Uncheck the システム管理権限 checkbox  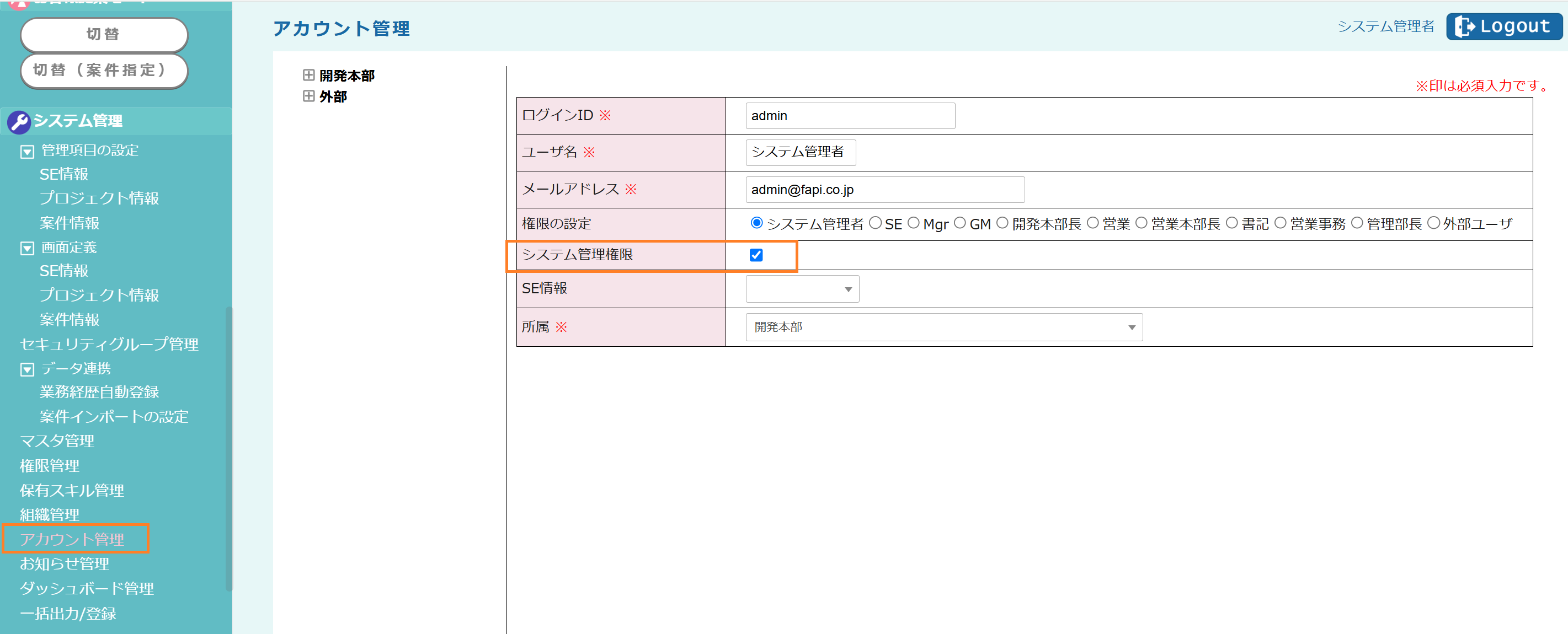coord(756,255)
